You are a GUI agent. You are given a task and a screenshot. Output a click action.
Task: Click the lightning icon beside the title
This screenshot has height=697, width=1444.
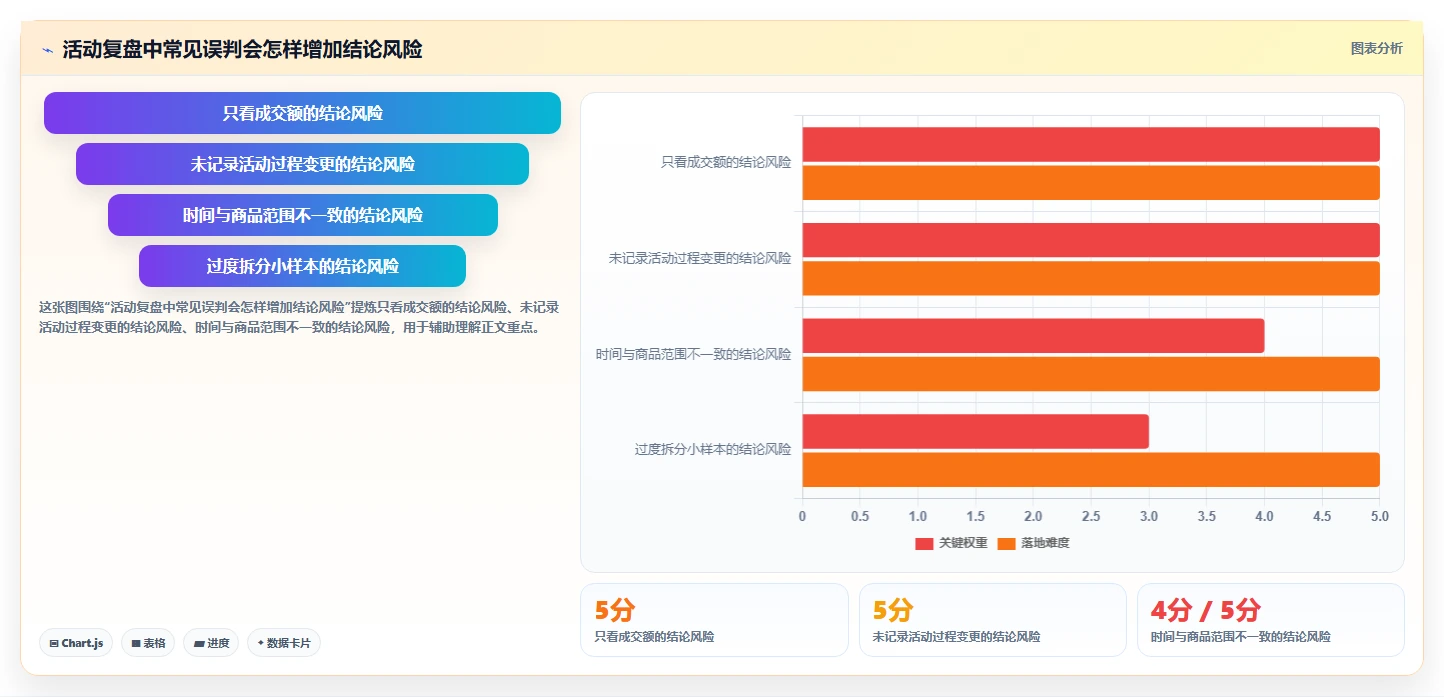coord(47,50)
